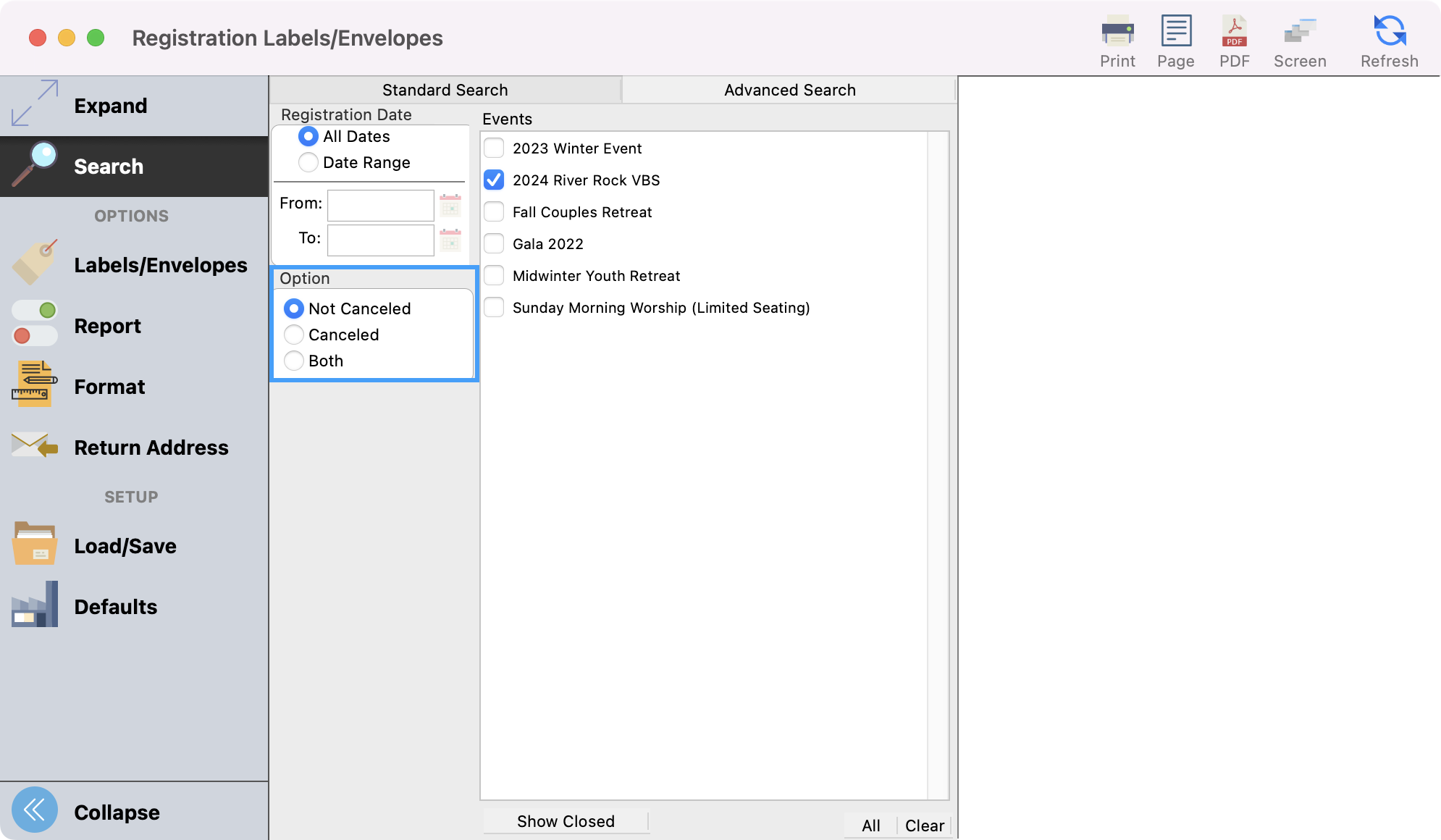1441x840 pixels.
Task: Switch to the Advanced Search tab
Action: 789,90
